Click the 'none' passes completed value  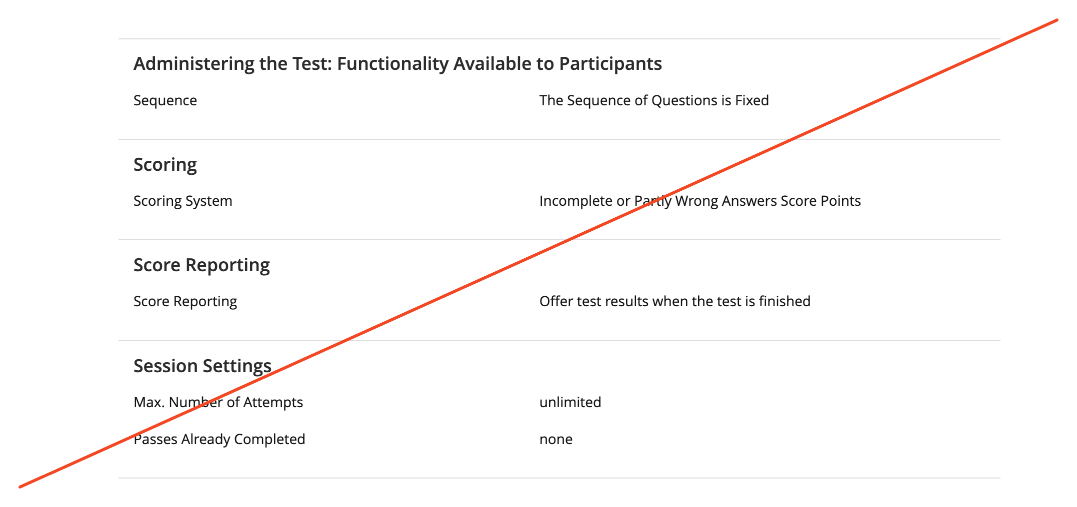pyautogui.click(x=555, y=439)
